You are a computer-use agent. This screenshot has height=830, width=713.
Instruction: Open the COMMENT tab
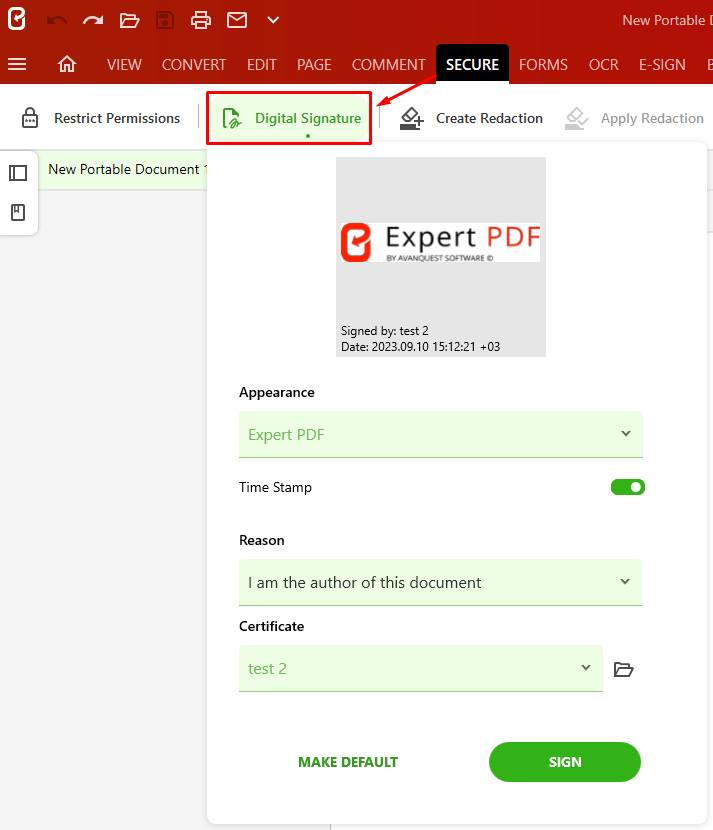pos(389,65)
